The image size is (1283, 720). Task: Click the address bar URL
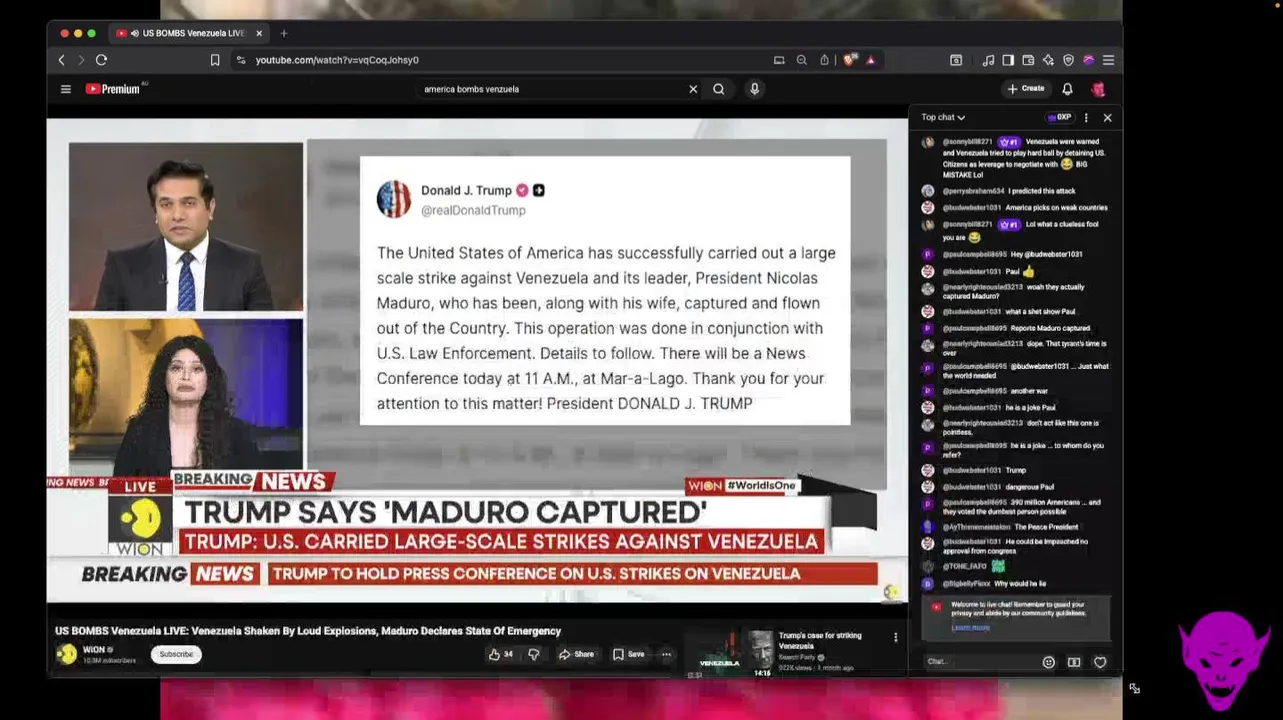(337, 60)
